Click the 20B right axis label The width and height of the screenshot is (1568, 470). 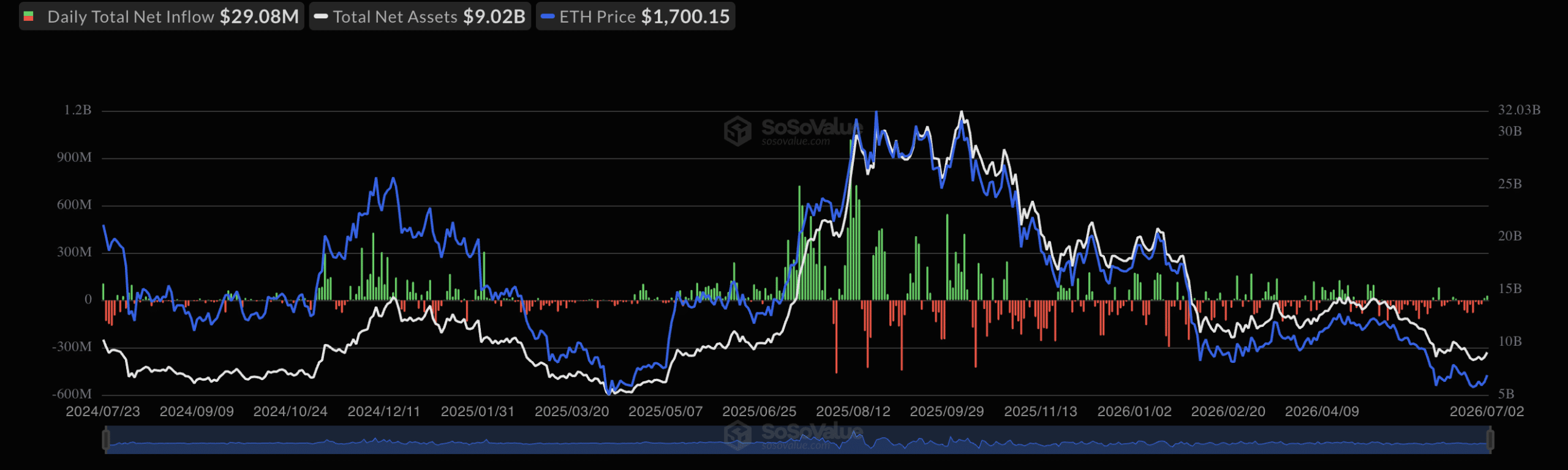[1510, 236]
